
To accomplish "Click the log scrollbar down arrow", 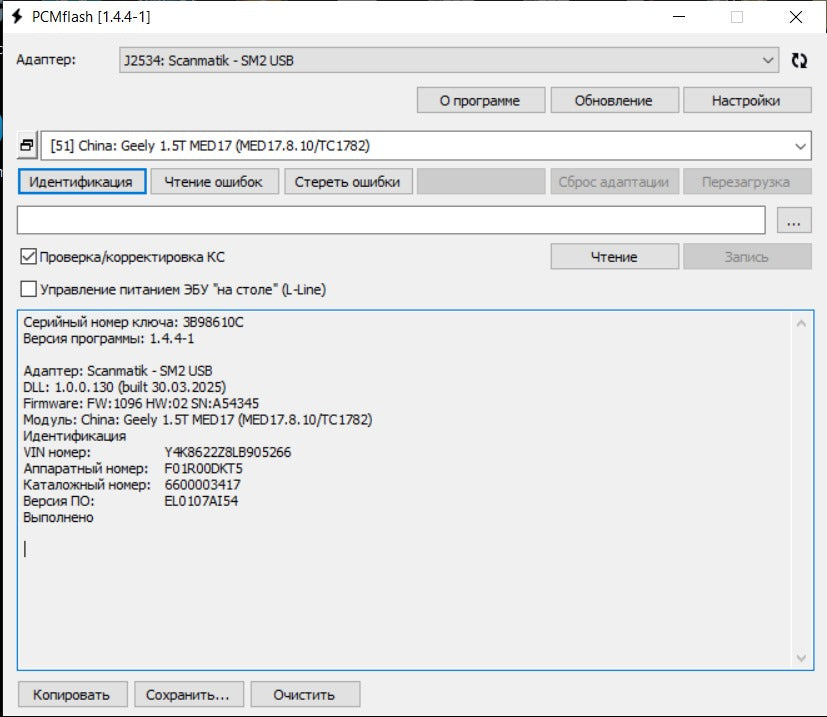I will click(801, 658).
